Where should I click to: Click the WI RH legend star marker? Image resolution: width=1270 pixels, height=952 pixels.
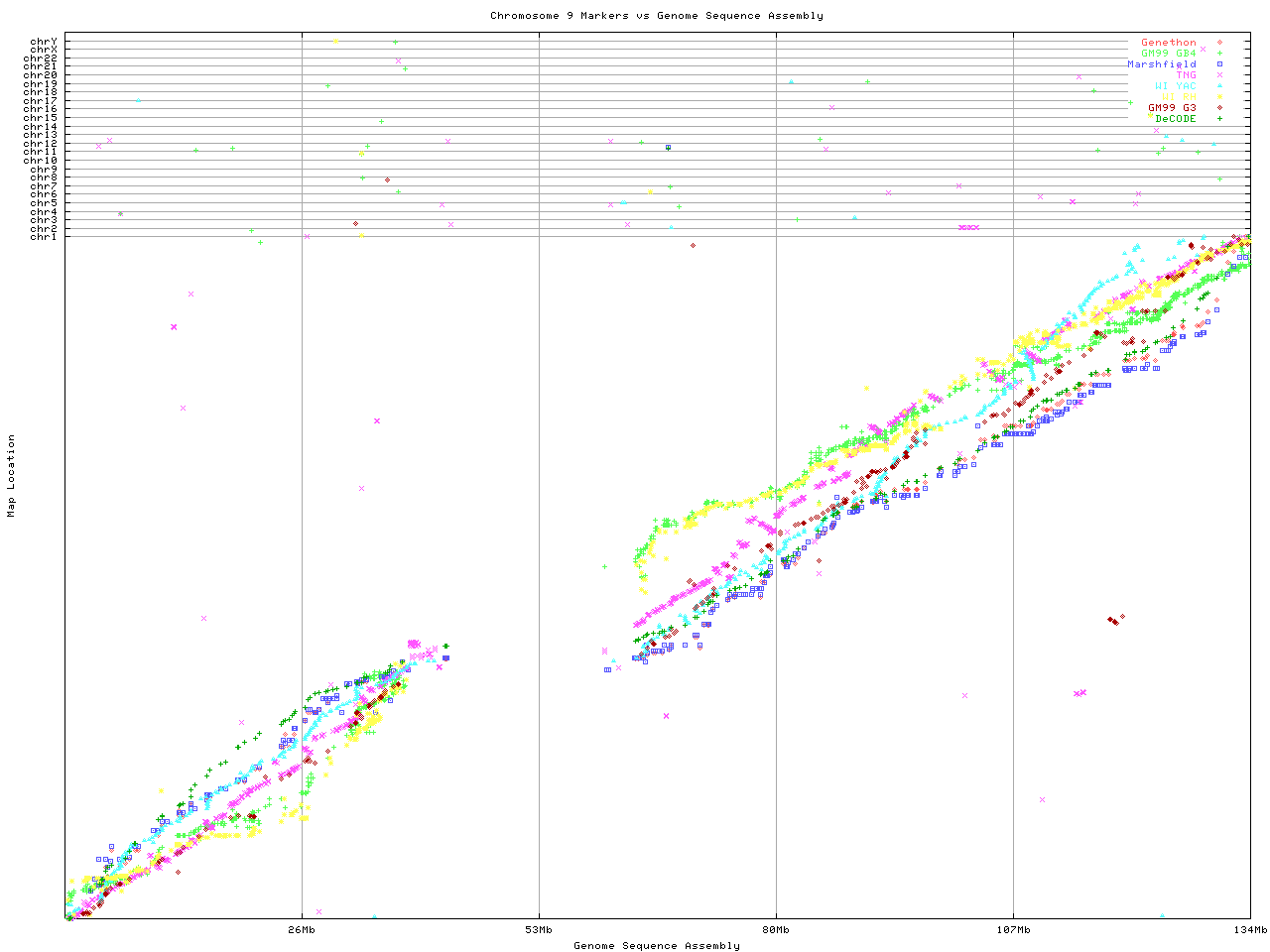pyautogui.click(x=1219, y=97)
